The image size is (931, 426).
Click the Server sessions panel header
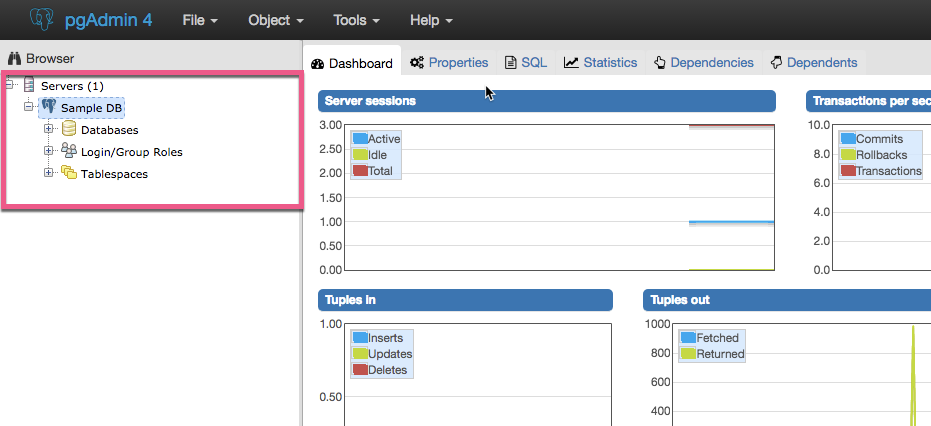pyautogui.click(x=547, y=101)
